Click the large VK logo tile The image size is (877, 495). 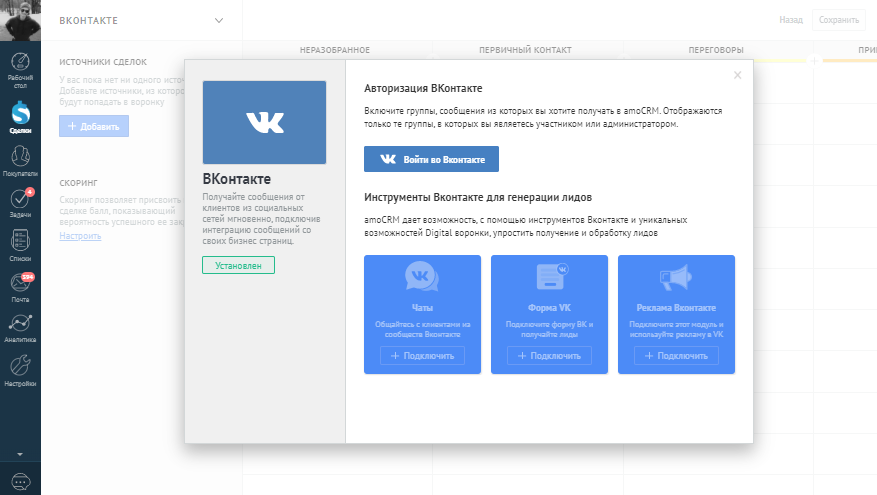tap(264, 122)
